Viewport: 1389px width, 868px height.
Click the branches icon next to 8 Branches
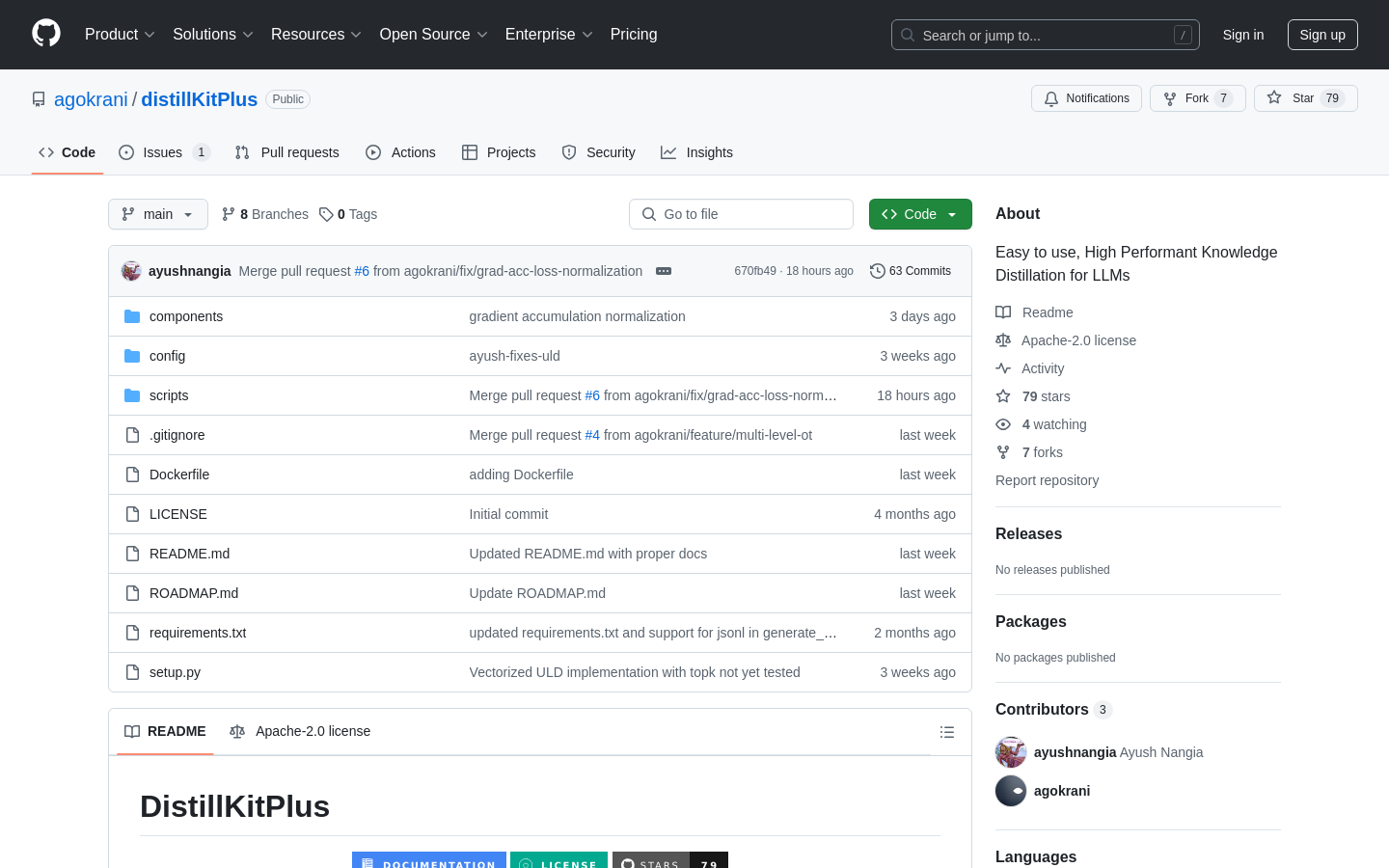pyautogui.click(x=229, y=214)
